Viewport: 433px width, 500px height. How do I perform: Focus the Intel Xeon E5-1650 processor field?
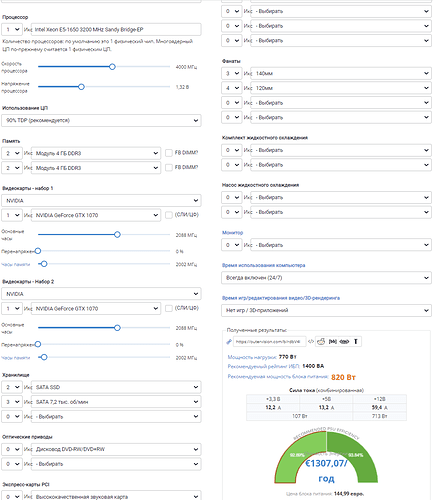(116, 29)
